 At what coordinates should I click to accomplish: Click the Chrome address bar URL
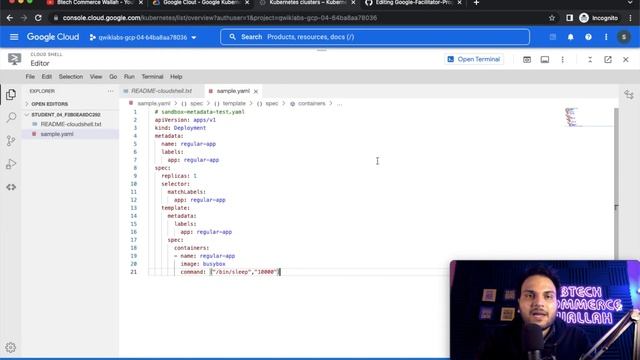tap(220, 18)
